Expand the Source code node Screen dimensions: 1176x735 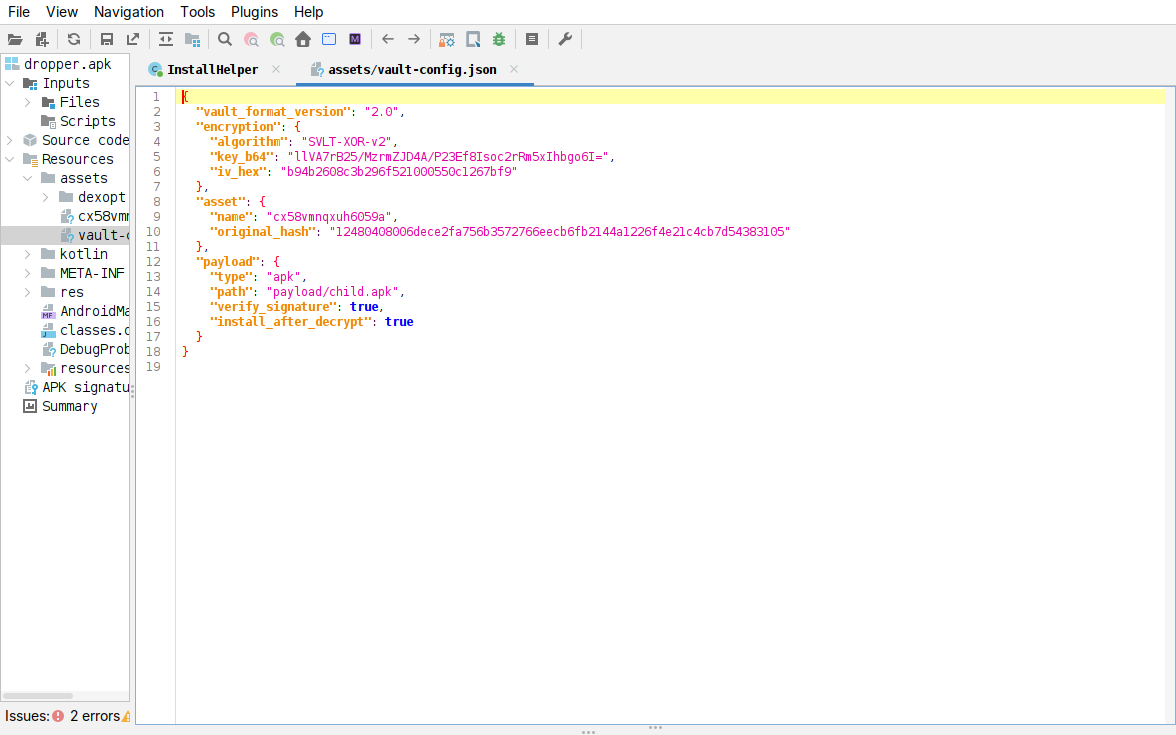10,140
